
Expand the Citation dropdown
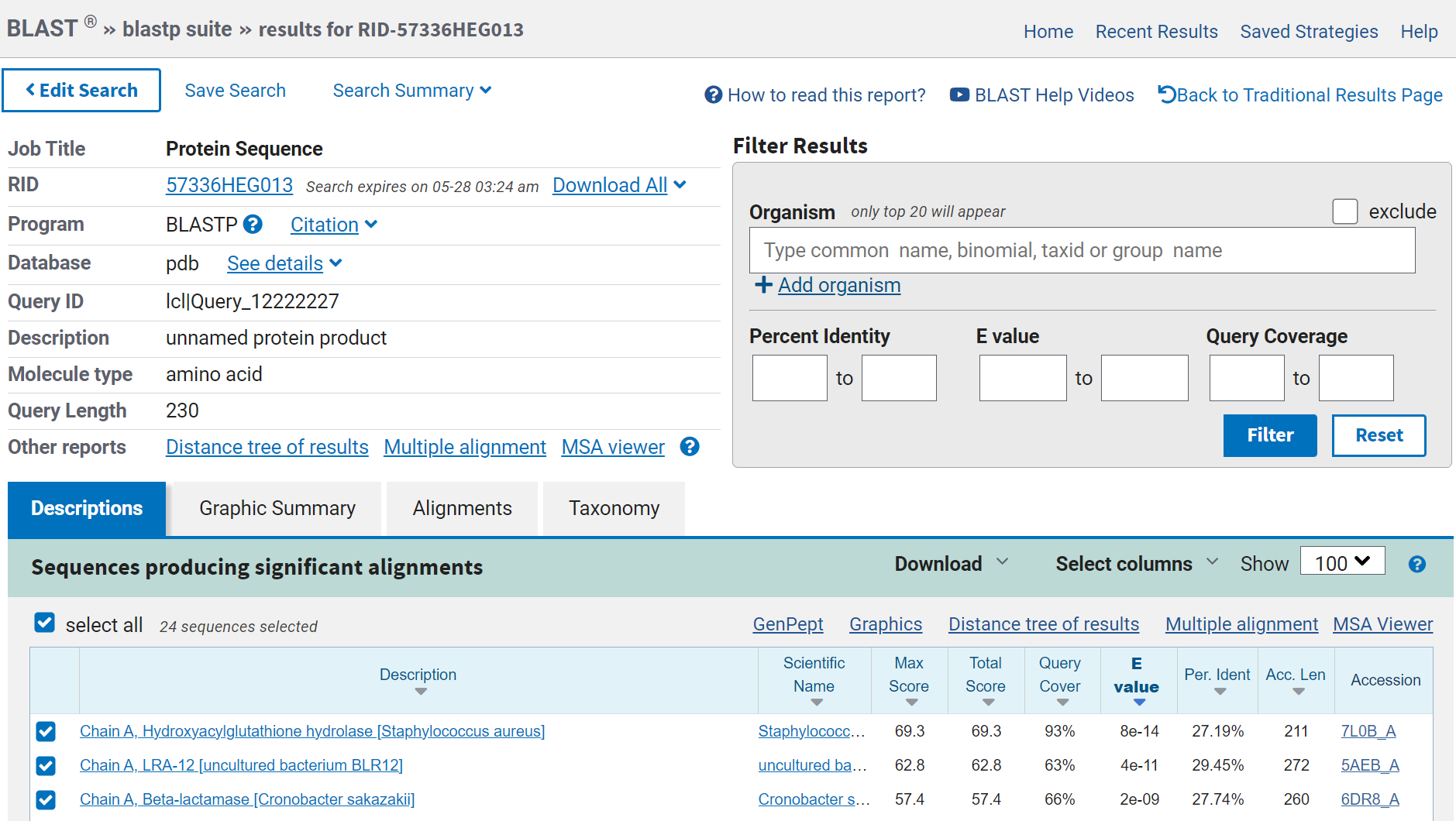334,225
